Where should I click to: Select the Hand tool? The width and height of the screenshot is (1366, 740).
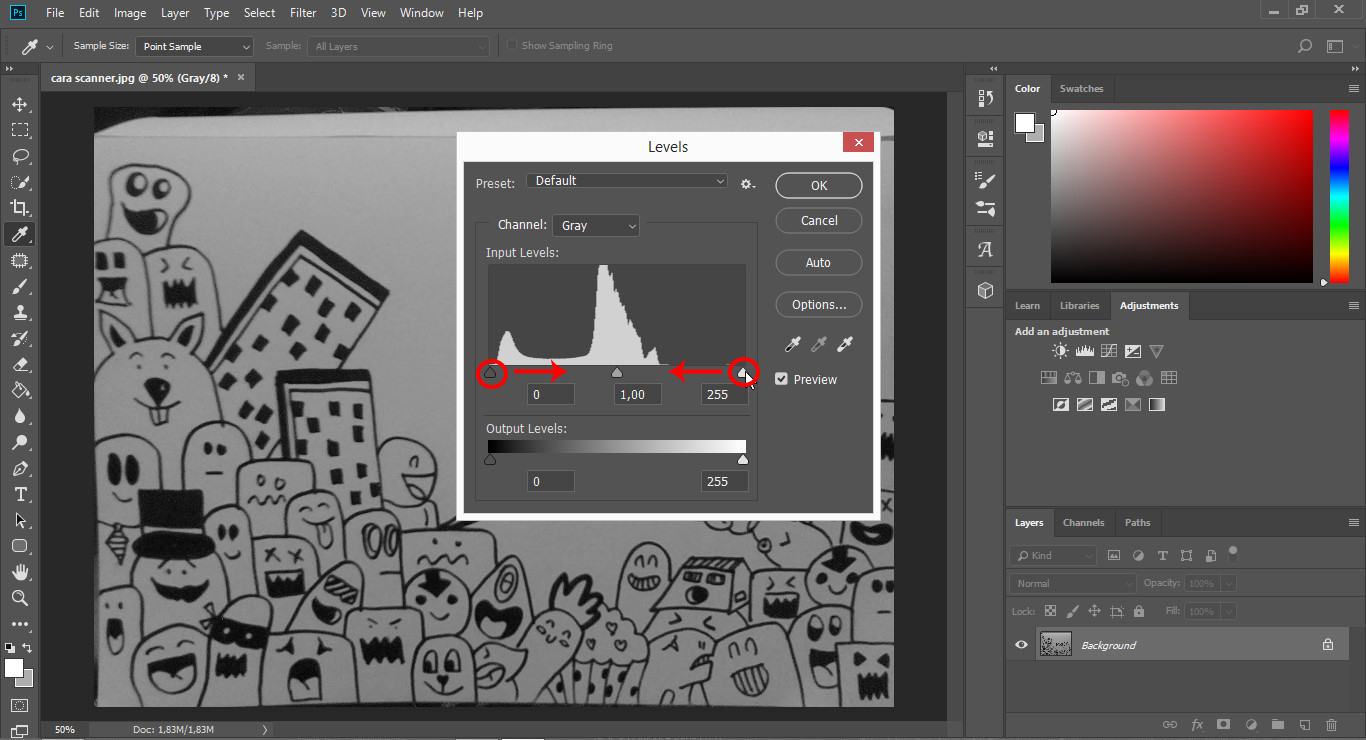point(19,573)
